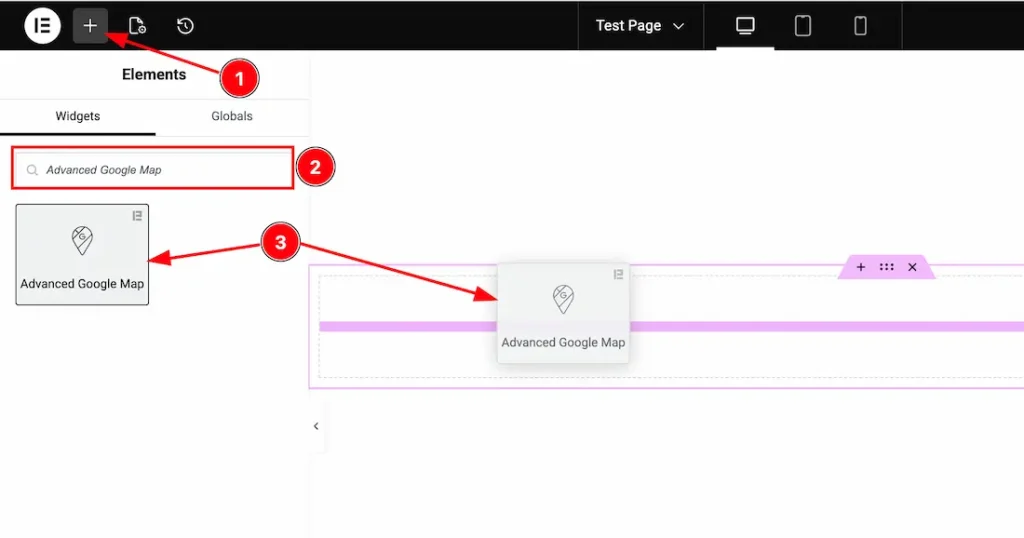Select the Widgets tab

tap(78, 116)
